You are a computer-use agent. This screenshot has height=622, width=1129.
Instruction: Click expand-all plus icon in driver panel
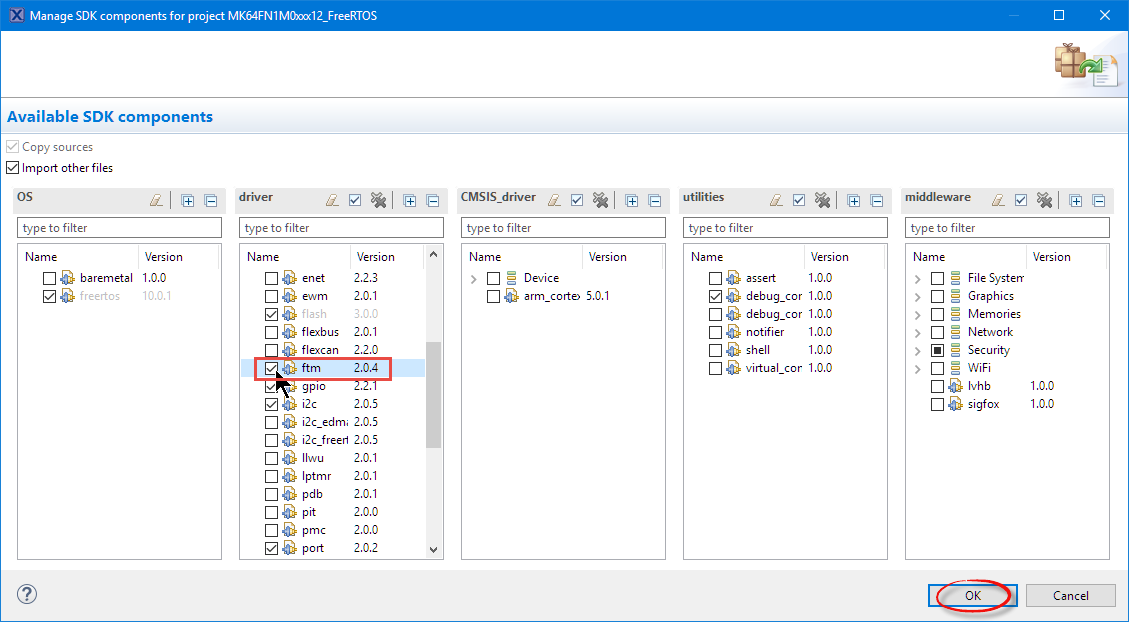[x=410, y=200]
